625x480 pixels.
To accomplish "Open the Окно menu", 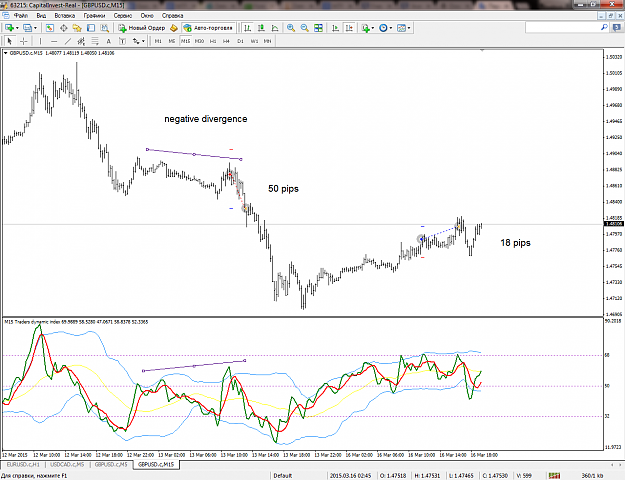I will (147, 16).
